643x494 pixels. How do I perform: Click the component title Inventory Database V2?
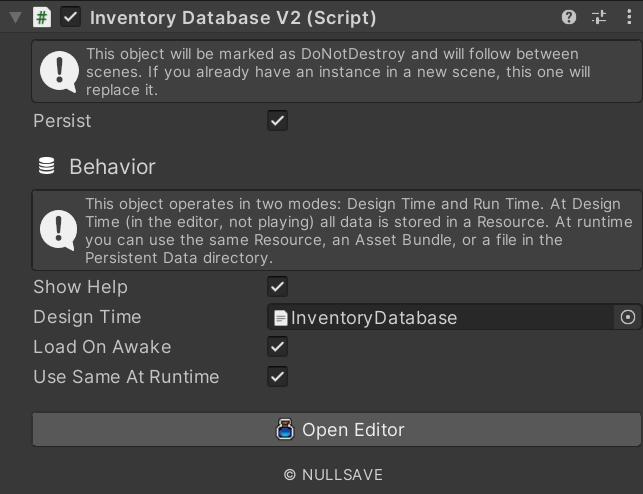233,17
